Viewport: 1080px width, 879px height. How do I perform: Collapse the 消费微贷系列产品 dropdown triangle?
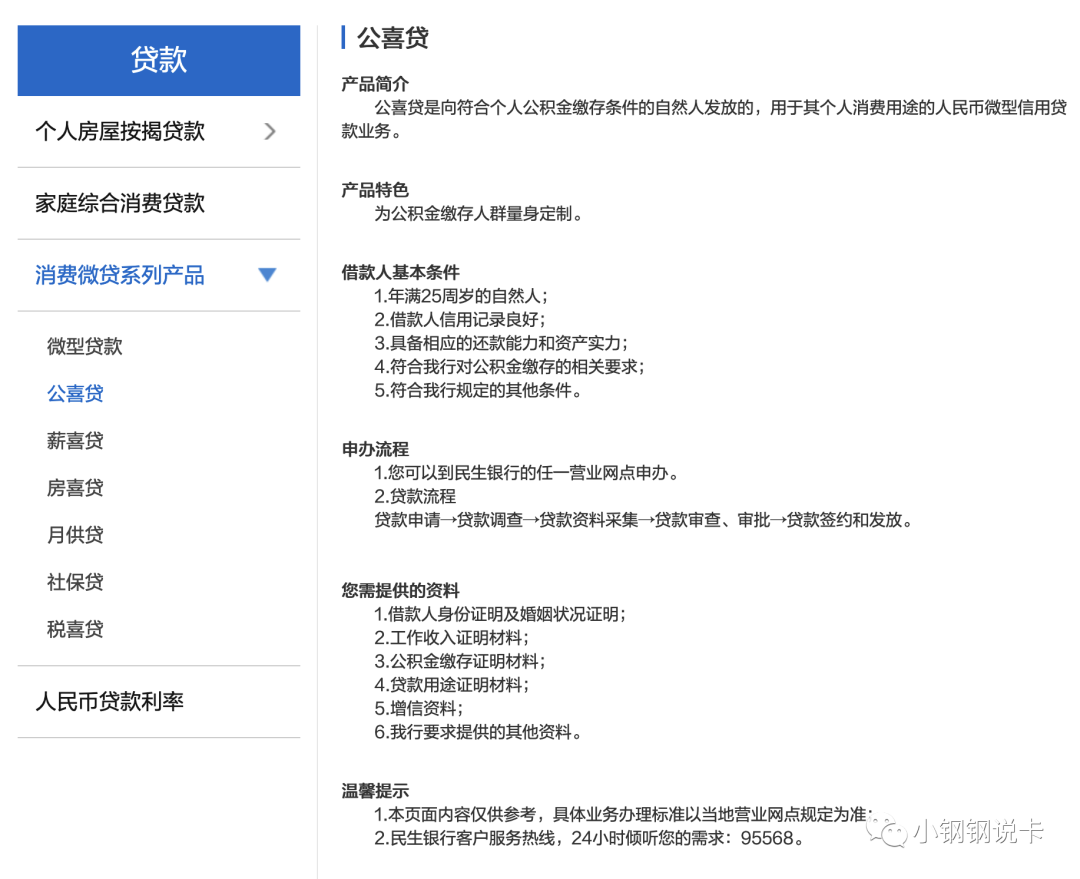click(x=267, y=274)
